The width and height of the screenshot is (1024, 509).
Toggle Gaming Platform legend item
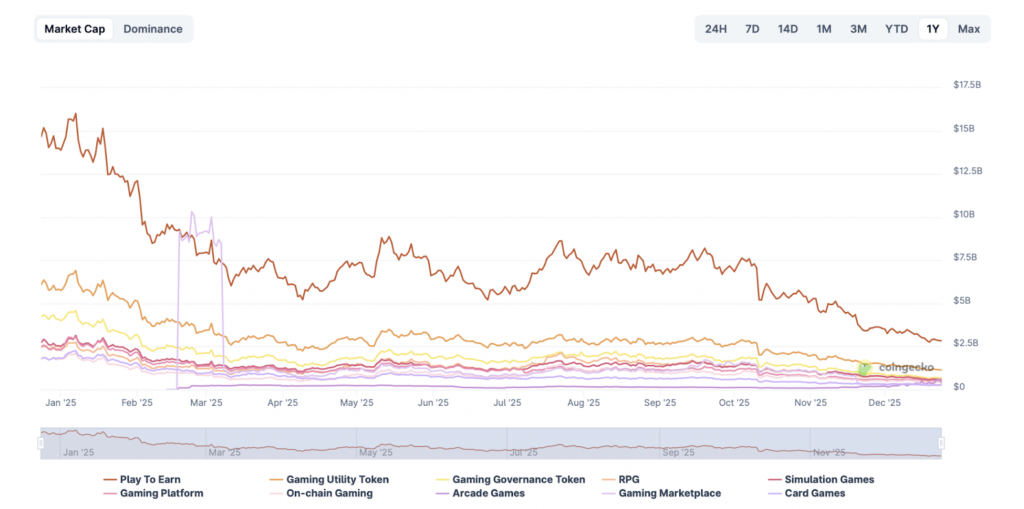point(160,493)
